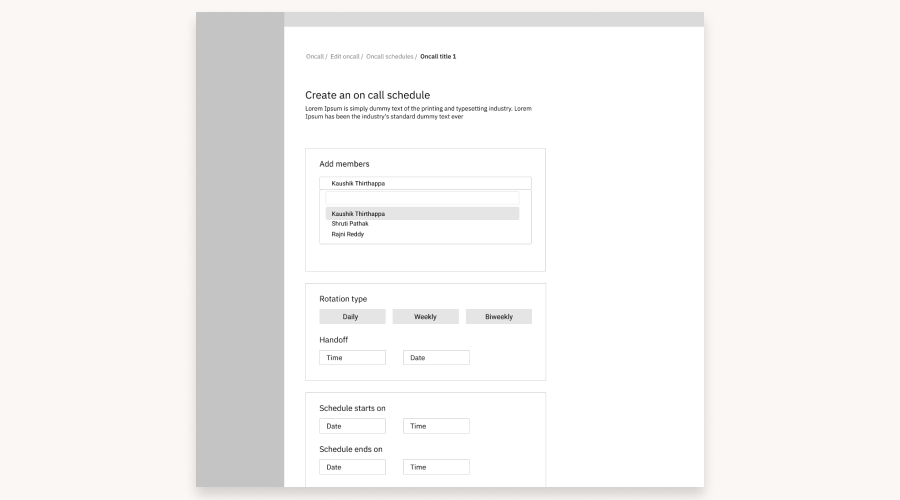The width and height of the screenshot is (900, 500).
Task: Choose Biweekly rotation type
Action: 498,317
